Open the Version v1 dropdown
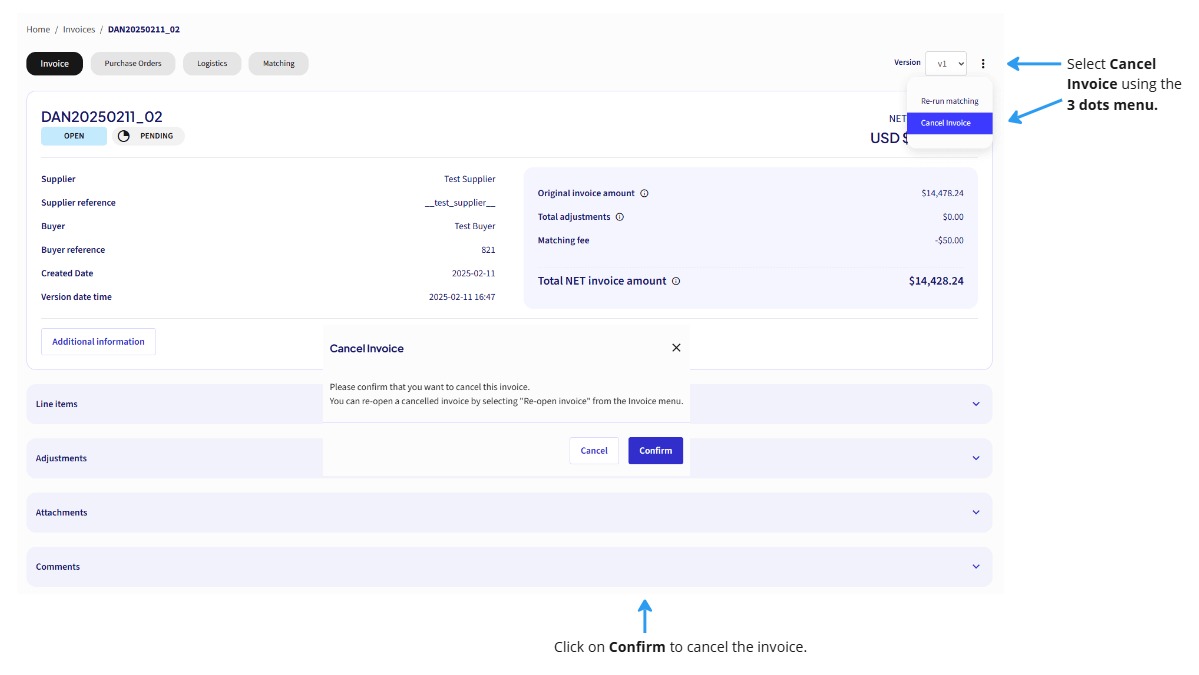1199x675 pixels. 946,63
